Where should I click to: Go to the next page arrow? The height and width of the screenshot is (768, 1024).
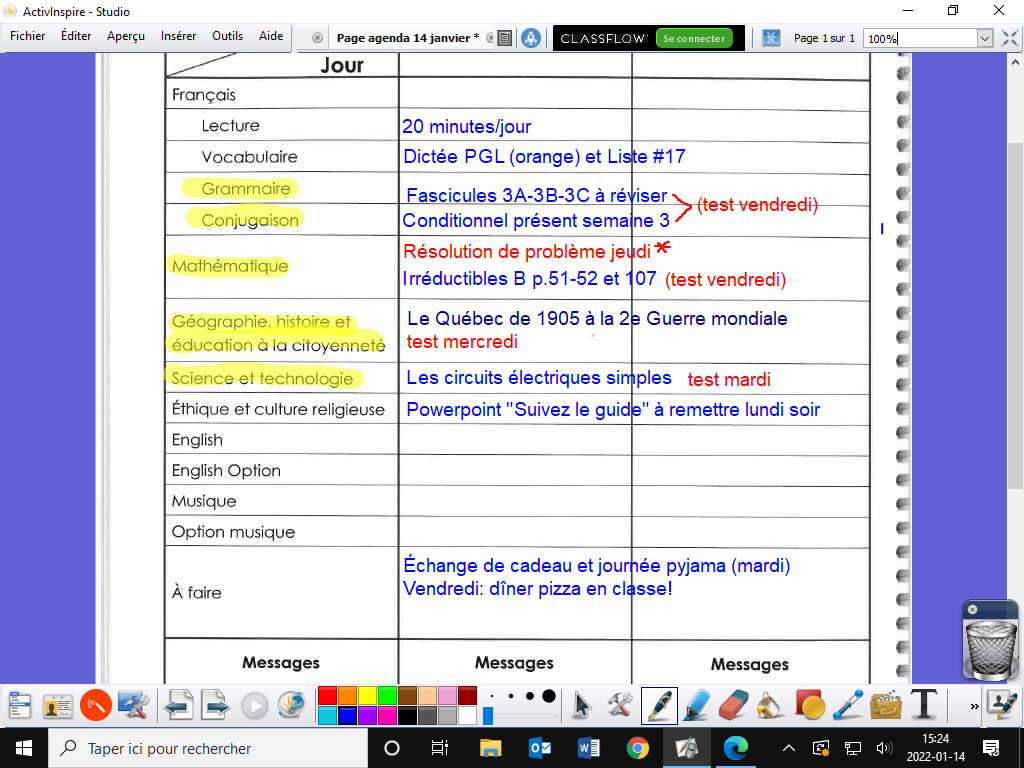[x=216, y=705]
